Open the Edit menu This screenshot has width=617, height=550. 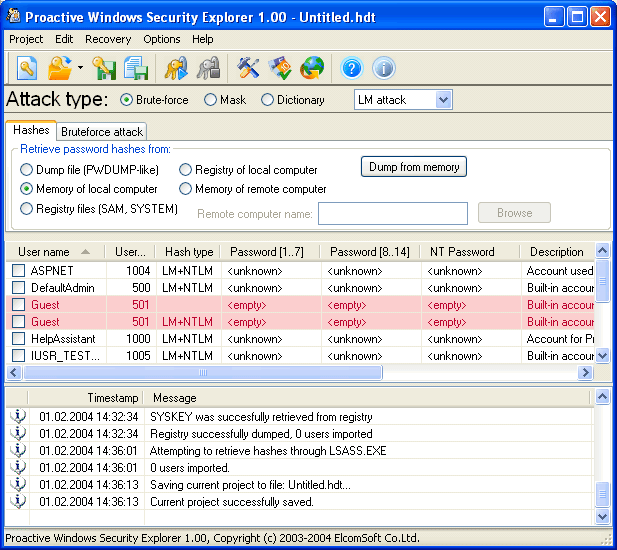(x=64, y=39)
